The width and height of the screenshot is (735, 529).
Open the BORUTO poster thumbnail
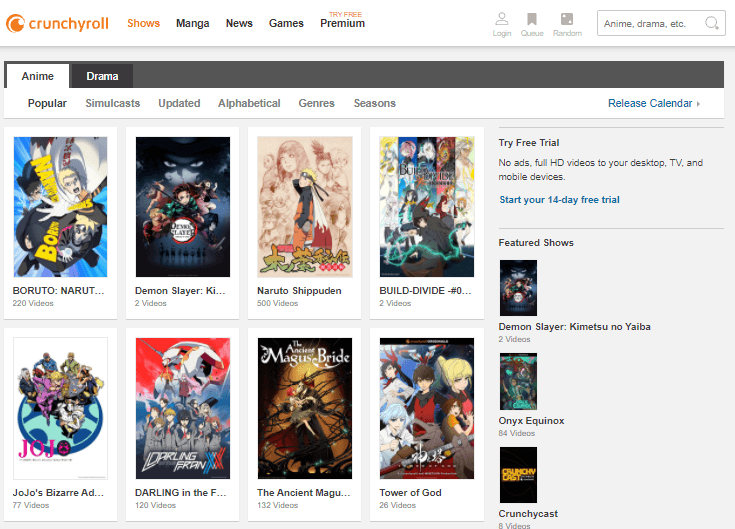tap(60, 207)
